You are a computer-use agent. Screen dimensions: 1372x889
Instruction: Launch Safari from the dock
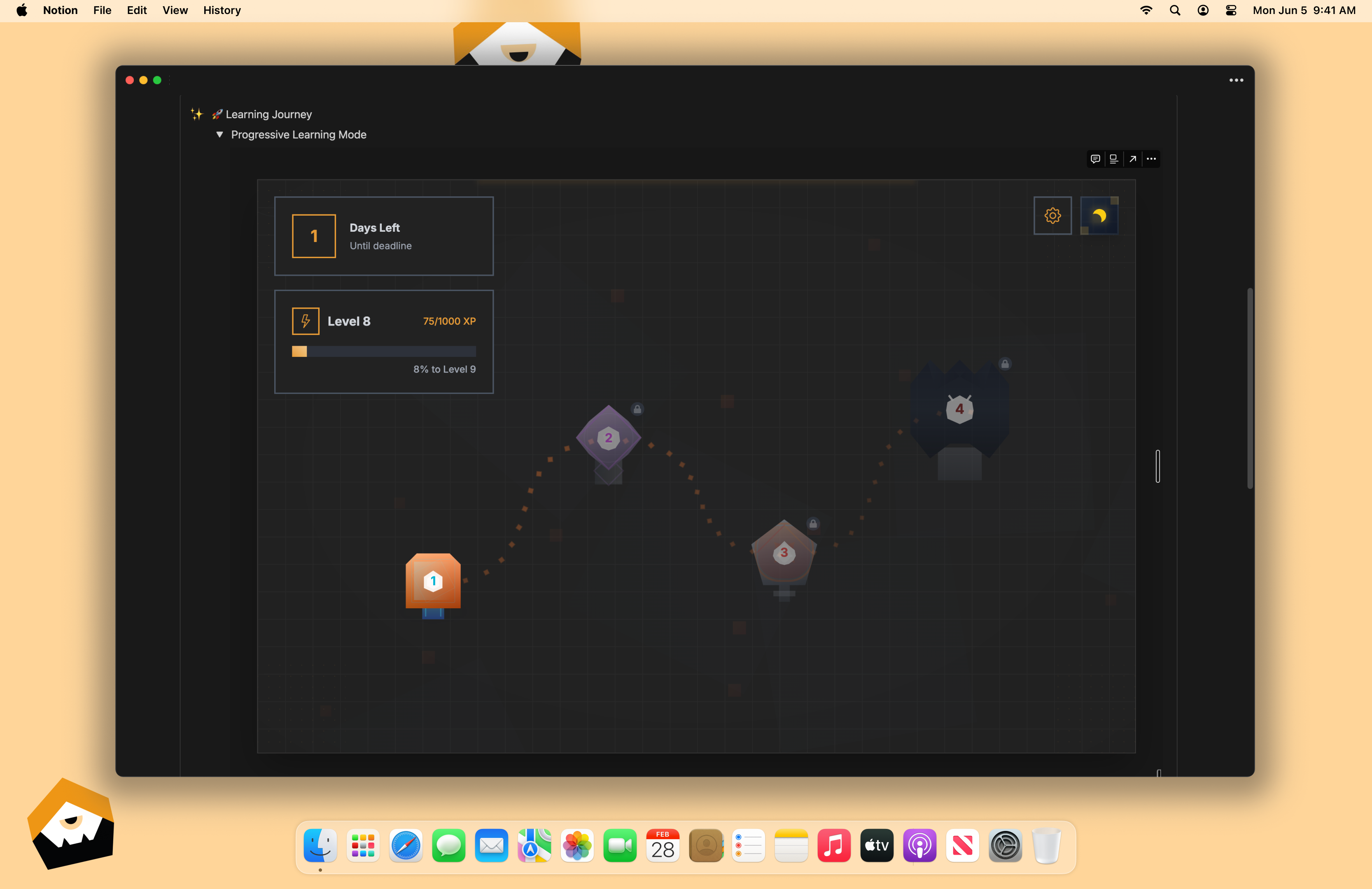pyautogui.click(x=406, y=845)
